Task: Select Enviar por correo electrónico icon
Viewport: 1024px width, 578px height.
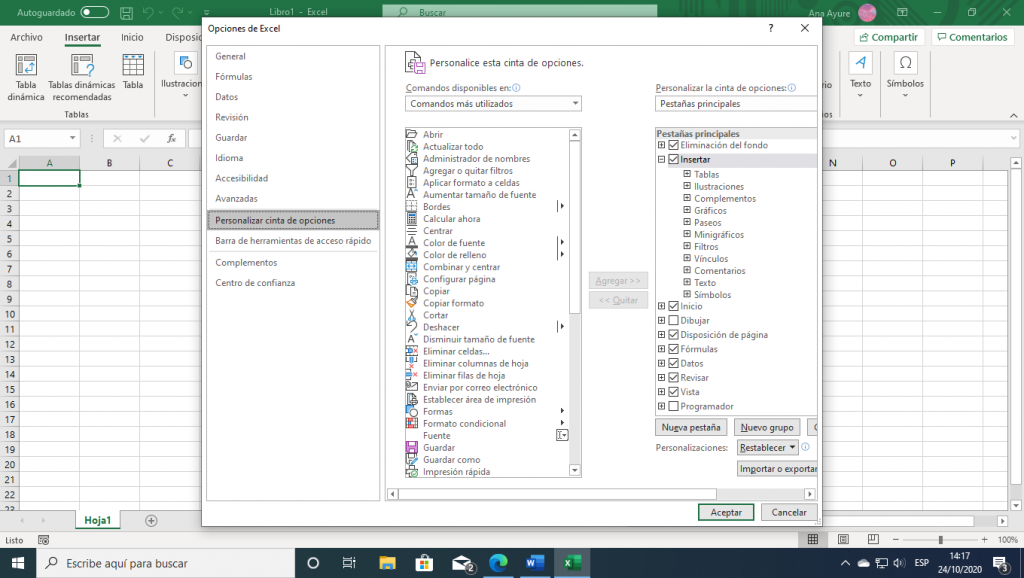Action: pos(411,387)
